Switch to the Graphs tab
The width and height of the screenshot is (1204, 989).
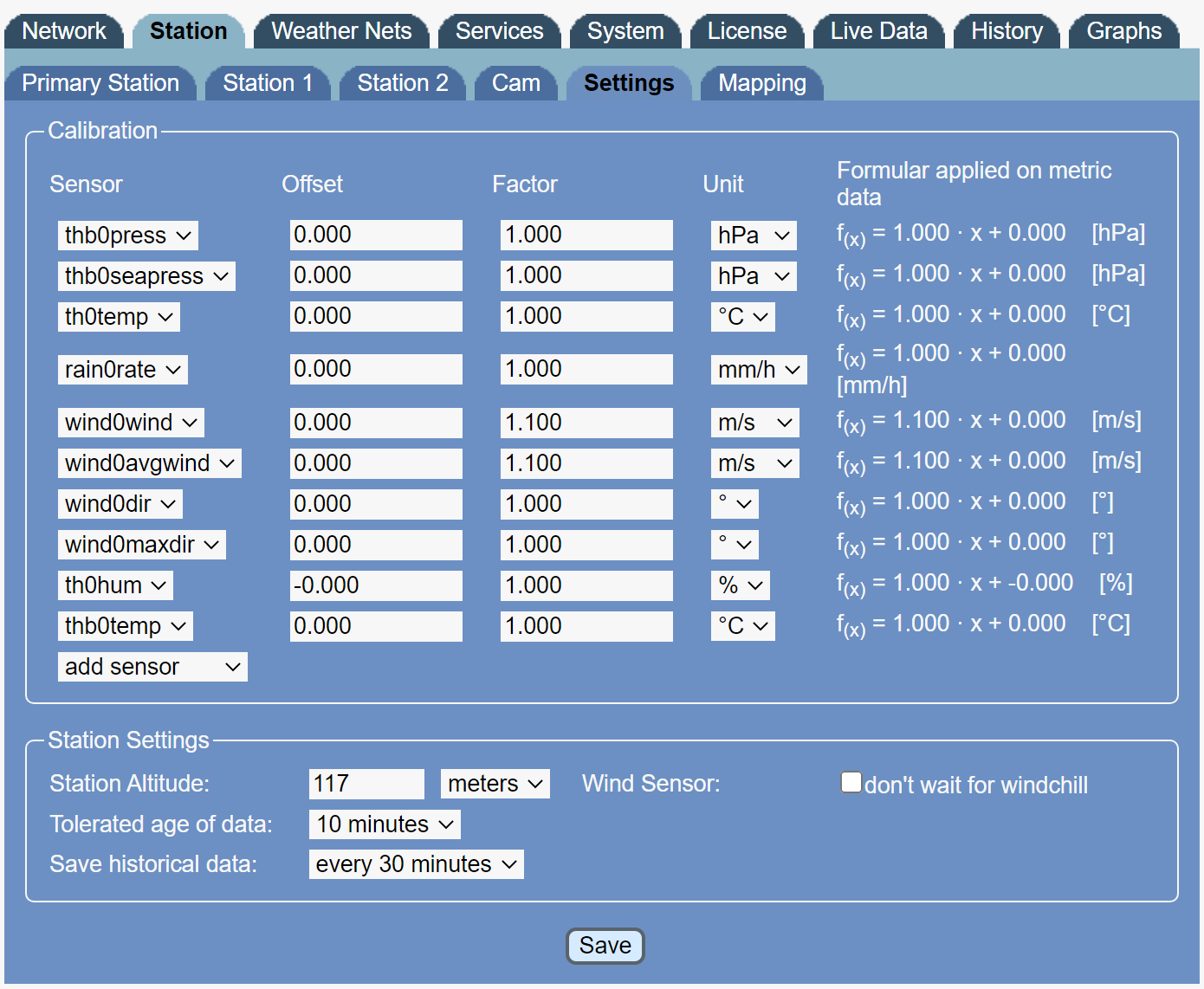tap(1123, 31)
